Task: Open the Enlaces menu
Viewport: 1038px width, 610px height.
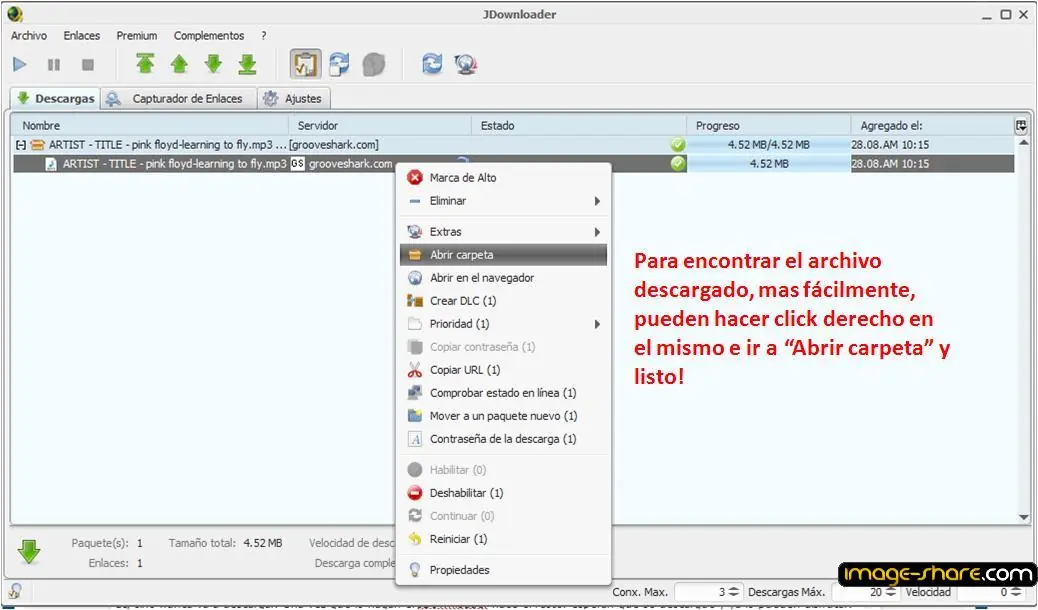Action: (81, 36)
